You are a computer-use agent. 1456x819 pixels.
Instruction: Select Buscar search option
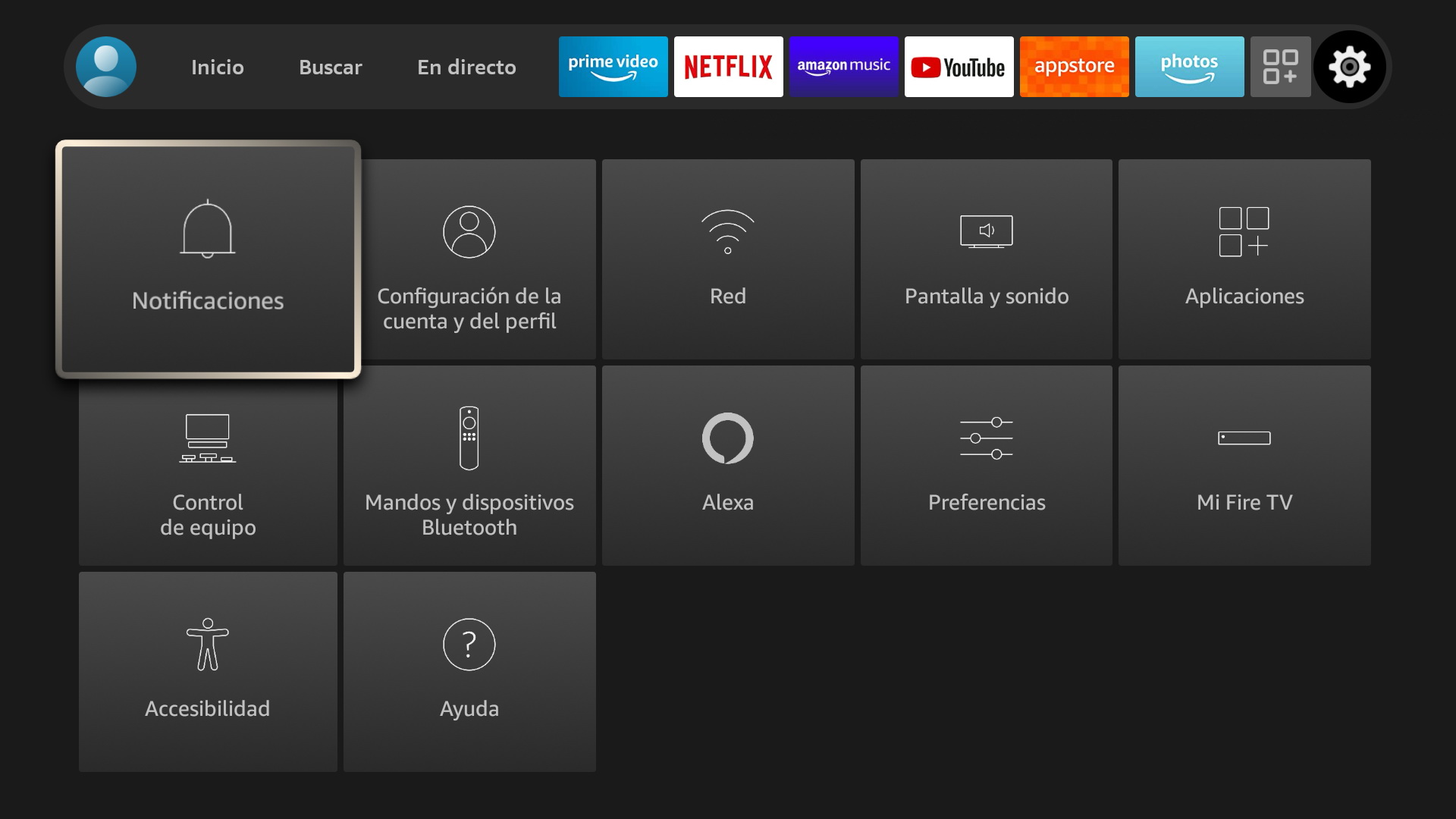pos(330,67)
